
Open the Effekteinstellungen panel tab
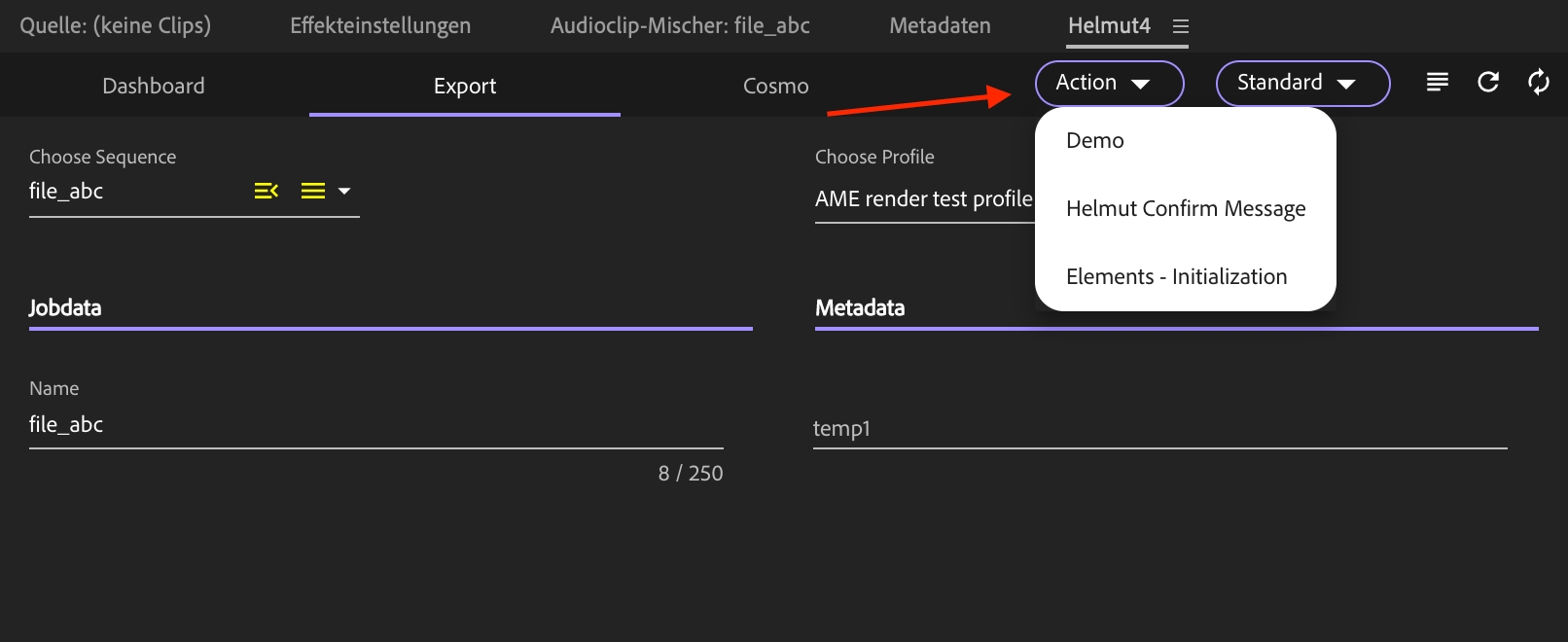pyautogui.click(x=380, y=26)
